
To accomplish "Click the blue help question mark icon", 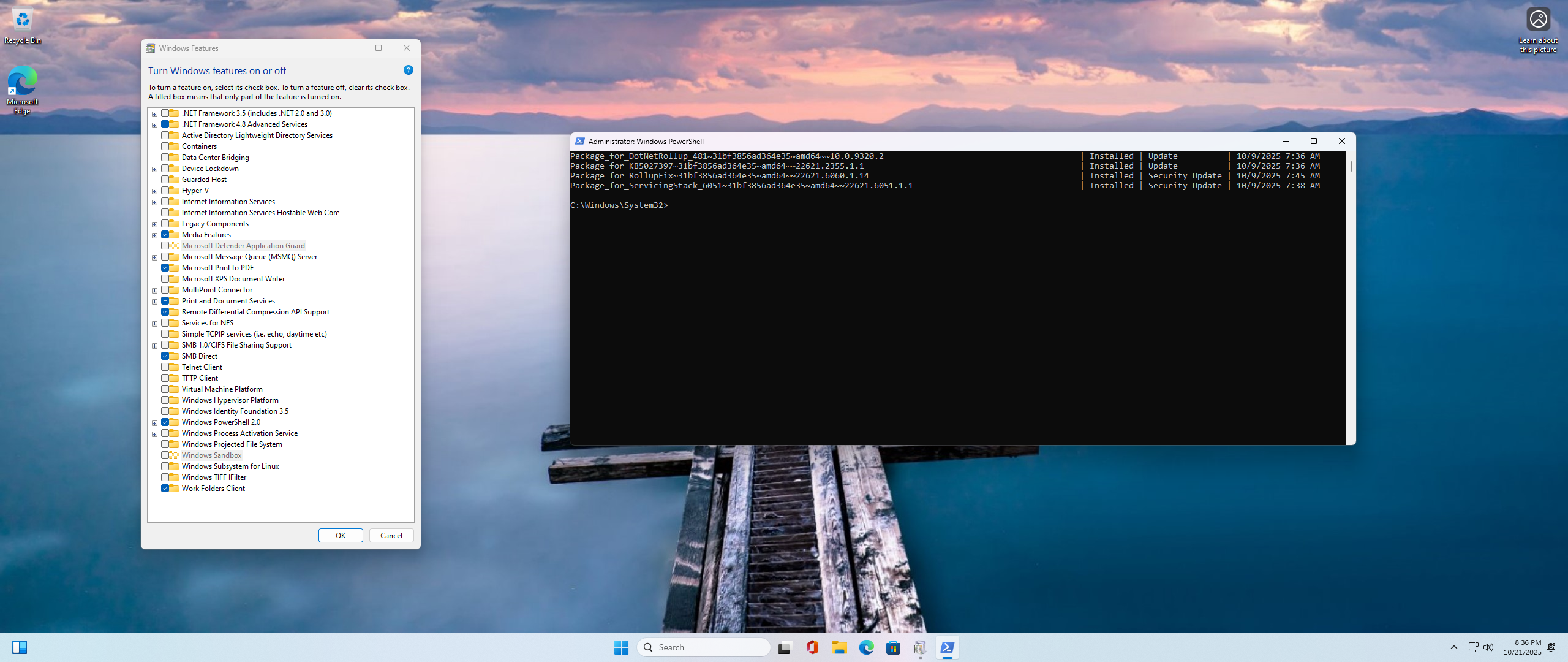I will 409,70.
